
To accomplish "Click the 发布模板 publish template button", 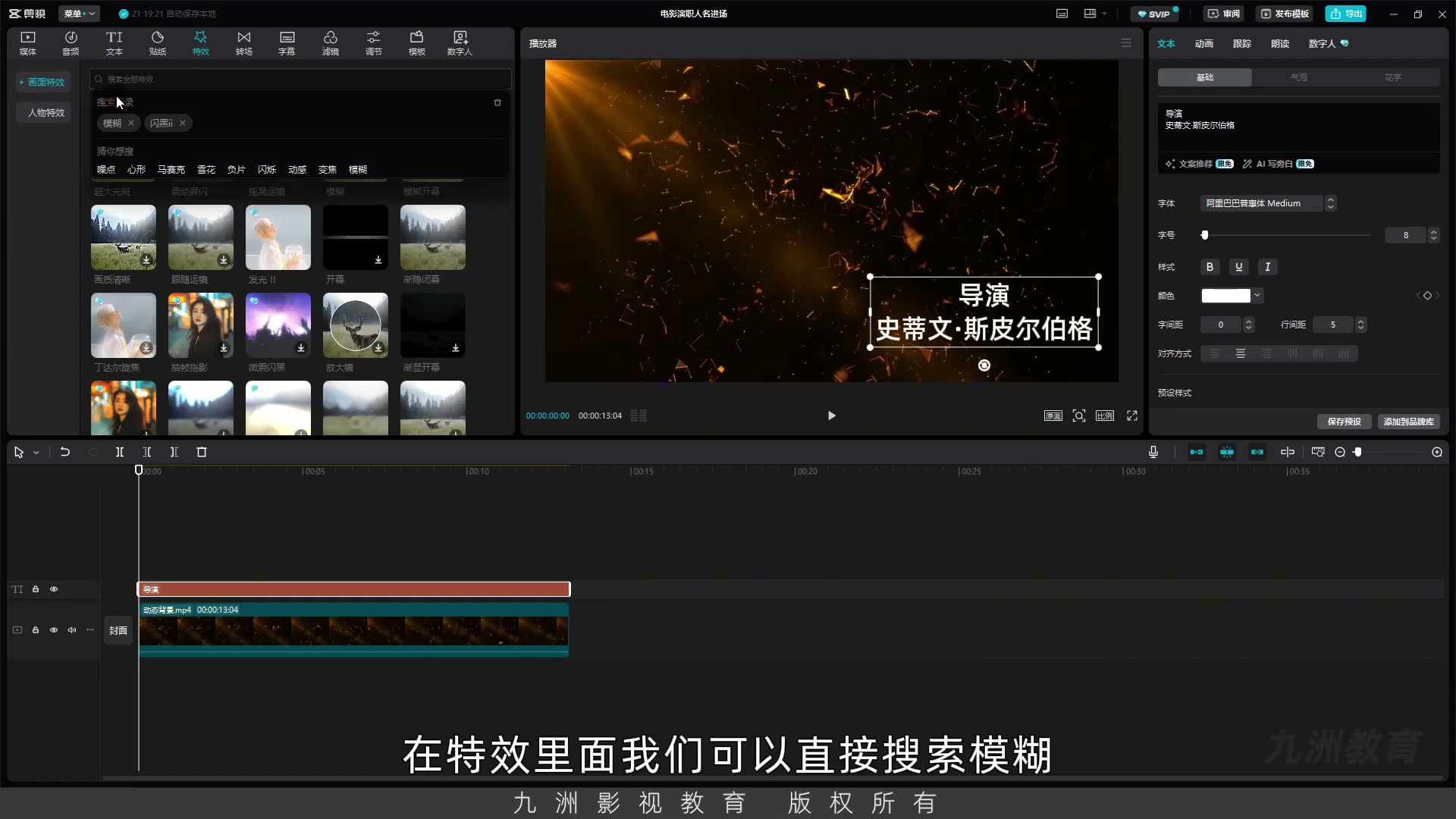I will (1284, 14).
